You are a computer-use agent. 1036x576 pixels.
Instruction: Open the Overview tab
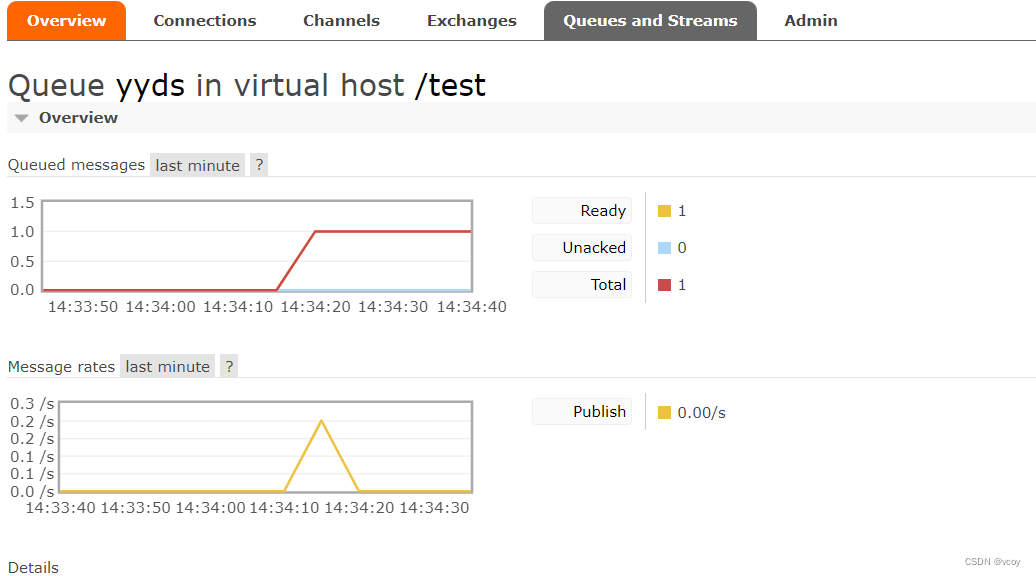pos(66,20)
